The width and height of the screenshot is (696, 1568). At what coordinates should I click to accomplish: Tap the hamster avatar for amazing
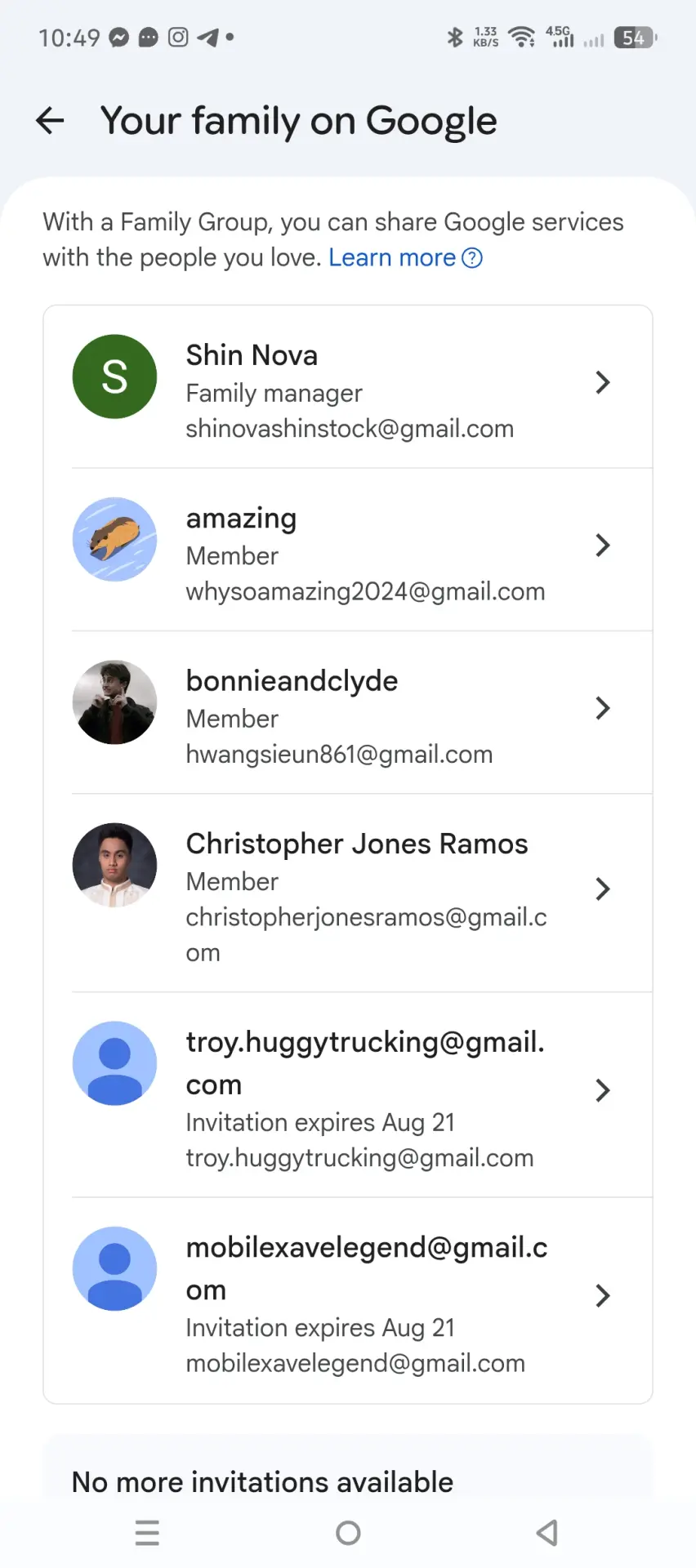point(114,539)
